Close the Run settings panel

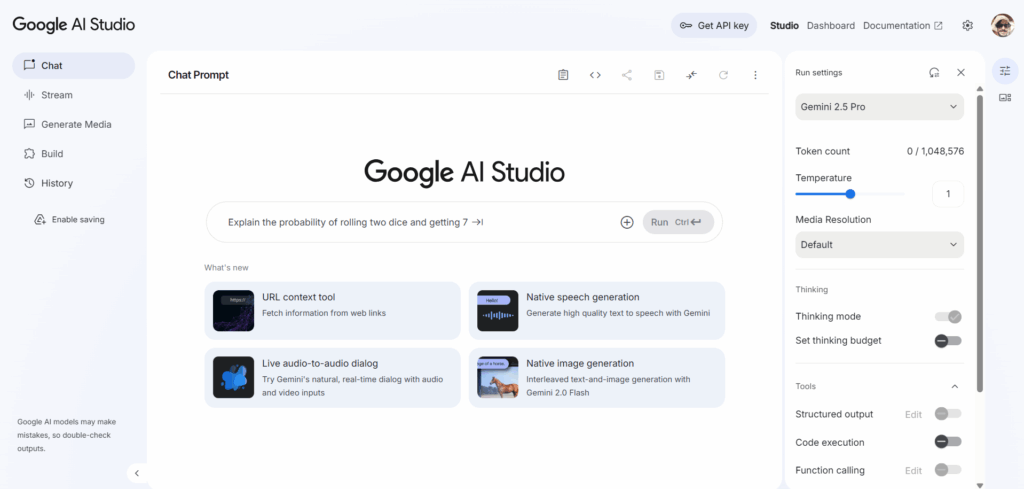[961, 72]
